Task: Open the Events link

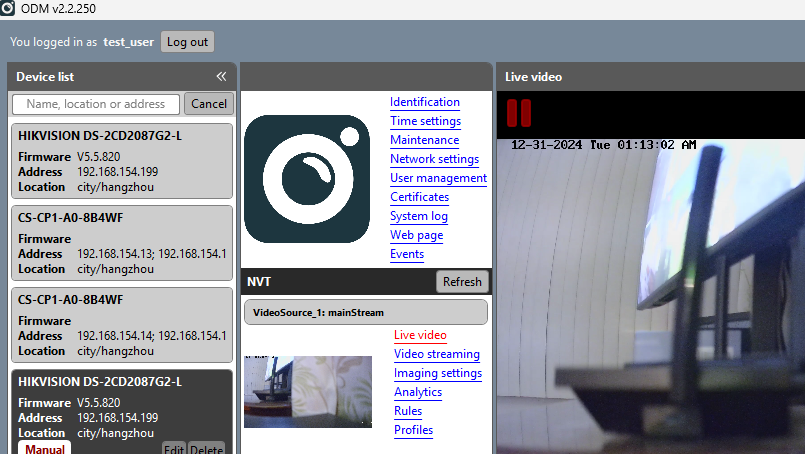Action: pyautogui.click(x=407, y=254)
